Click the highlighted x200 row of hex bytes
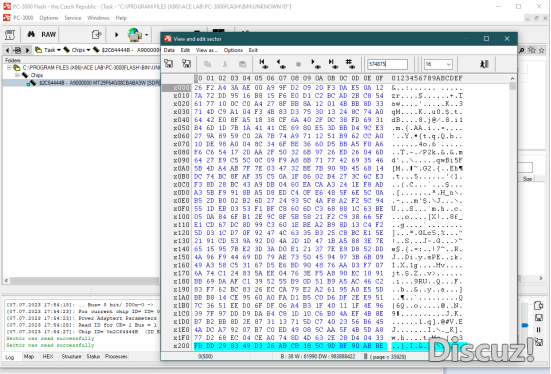 click(290, 346)
